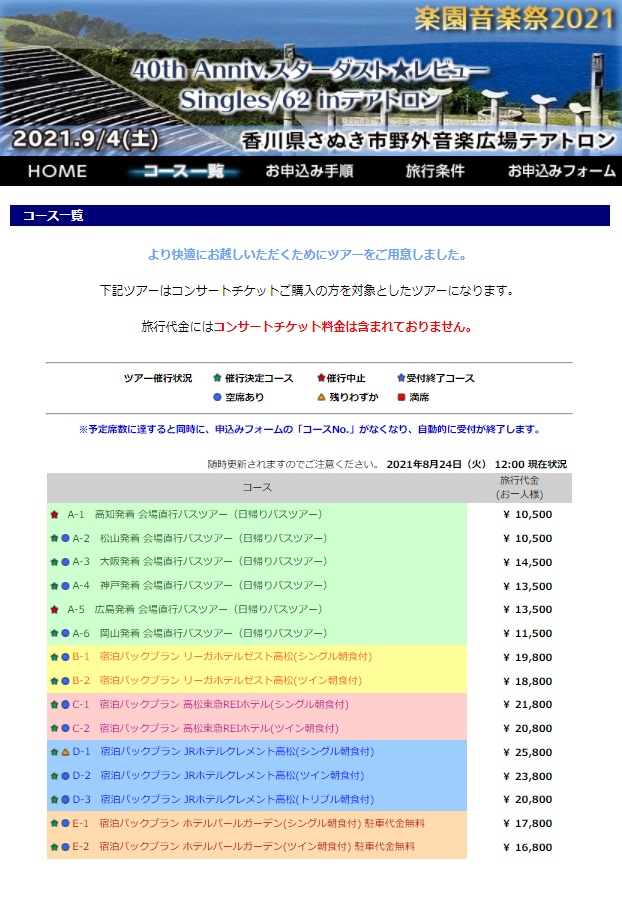Click the ¥ 16,800 price for E-2
The width and height of the screenshot is (622, 912).
527,847
